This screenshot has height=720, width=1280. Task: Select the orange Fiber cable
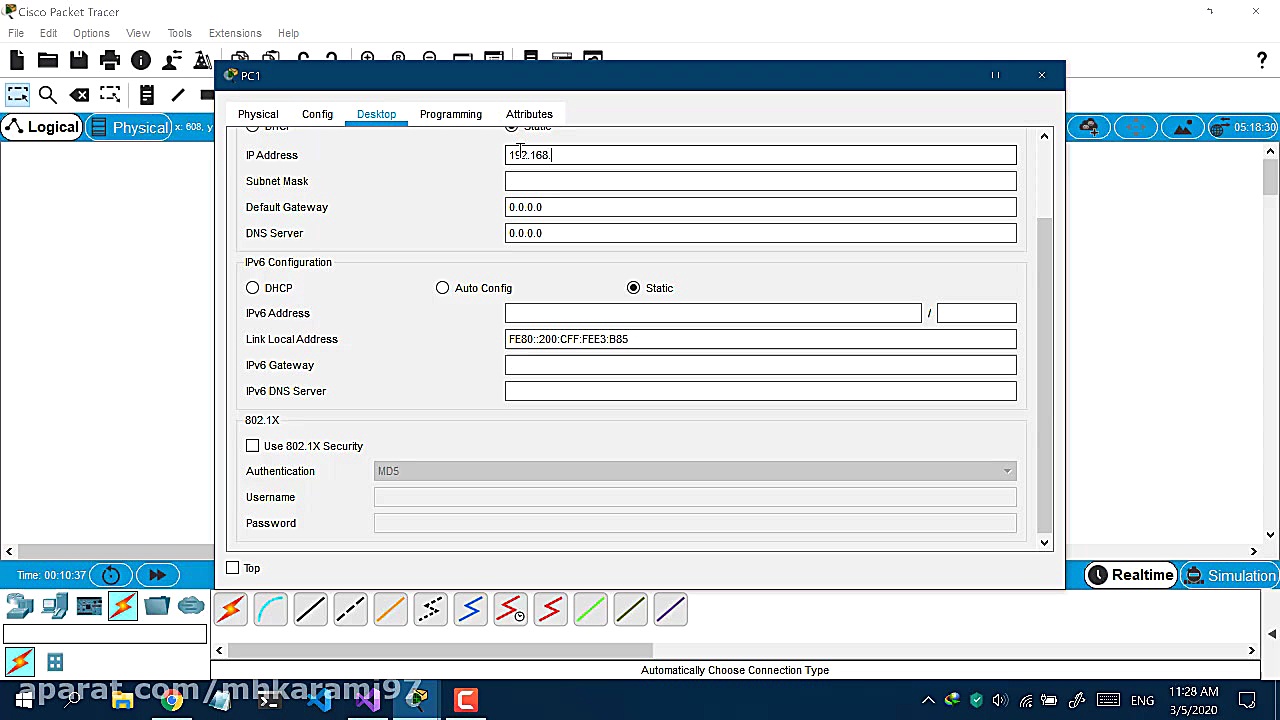(390, 609)
